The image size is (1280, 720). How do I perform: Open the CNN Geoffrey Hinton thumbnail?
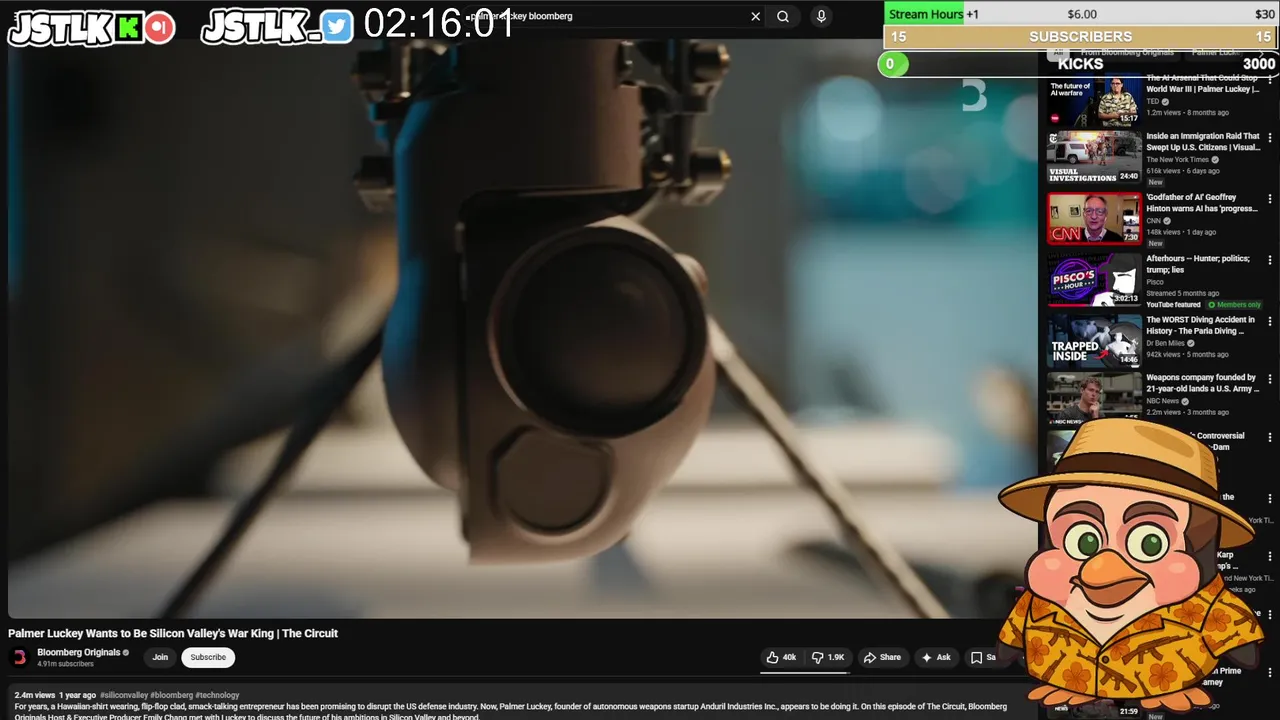point(1094,218)
